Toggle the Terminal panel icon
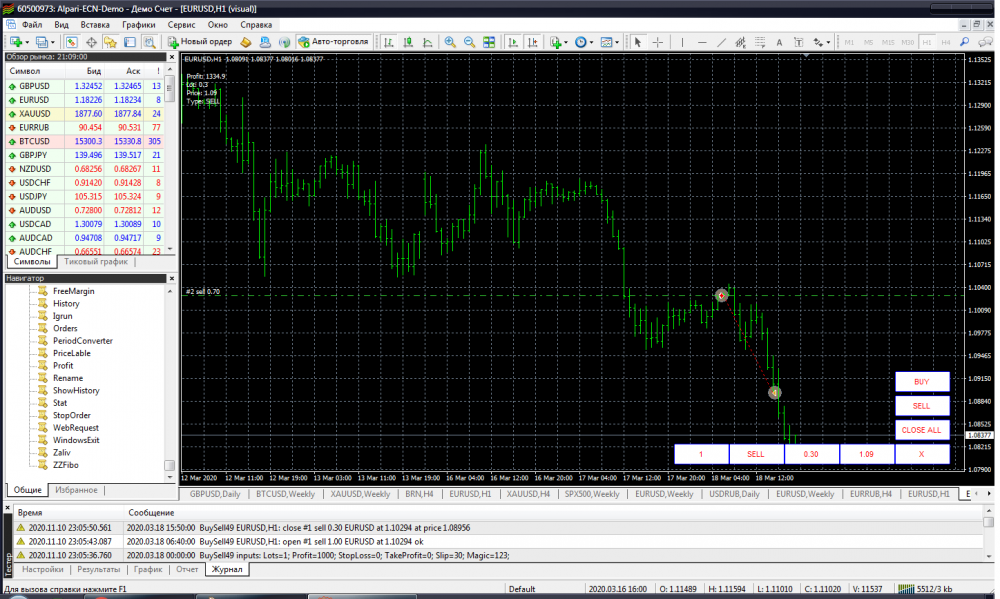 (x=129, y=42)
